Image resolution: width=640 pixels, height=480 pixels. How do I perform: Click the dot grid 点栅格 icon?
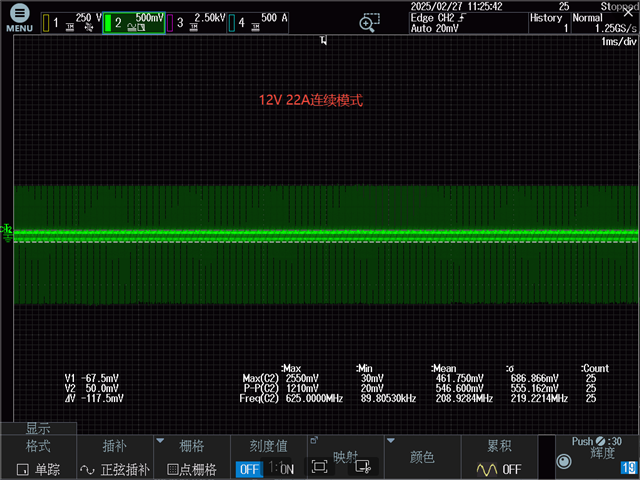tap(173, 469)
